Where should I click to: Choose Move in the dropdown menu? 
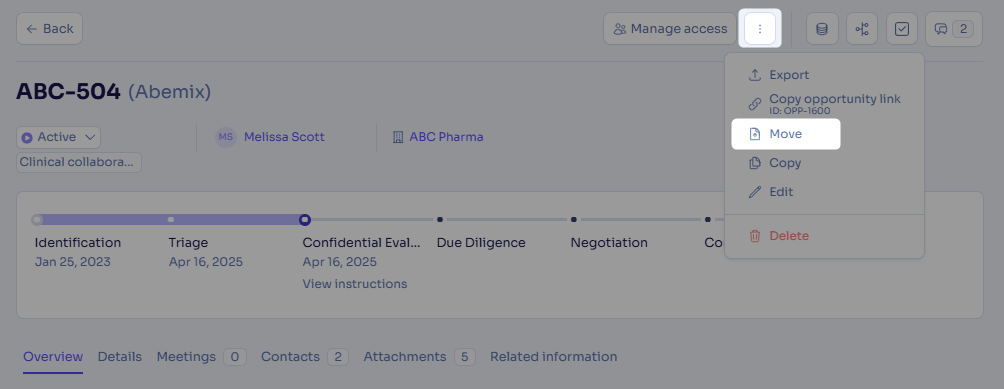(786, 134)
